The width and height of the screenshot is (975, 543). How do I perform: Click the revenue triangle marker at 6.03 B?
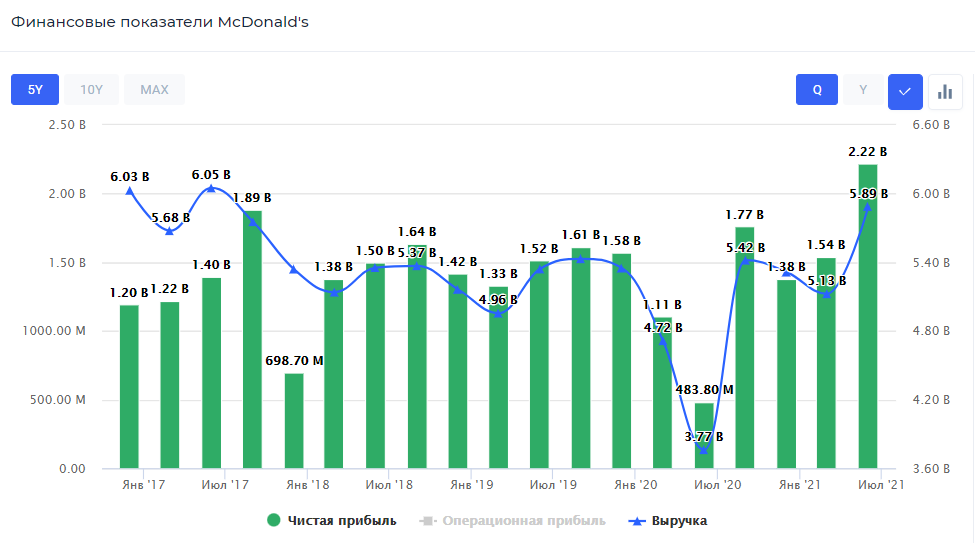(x=129, y=191)
